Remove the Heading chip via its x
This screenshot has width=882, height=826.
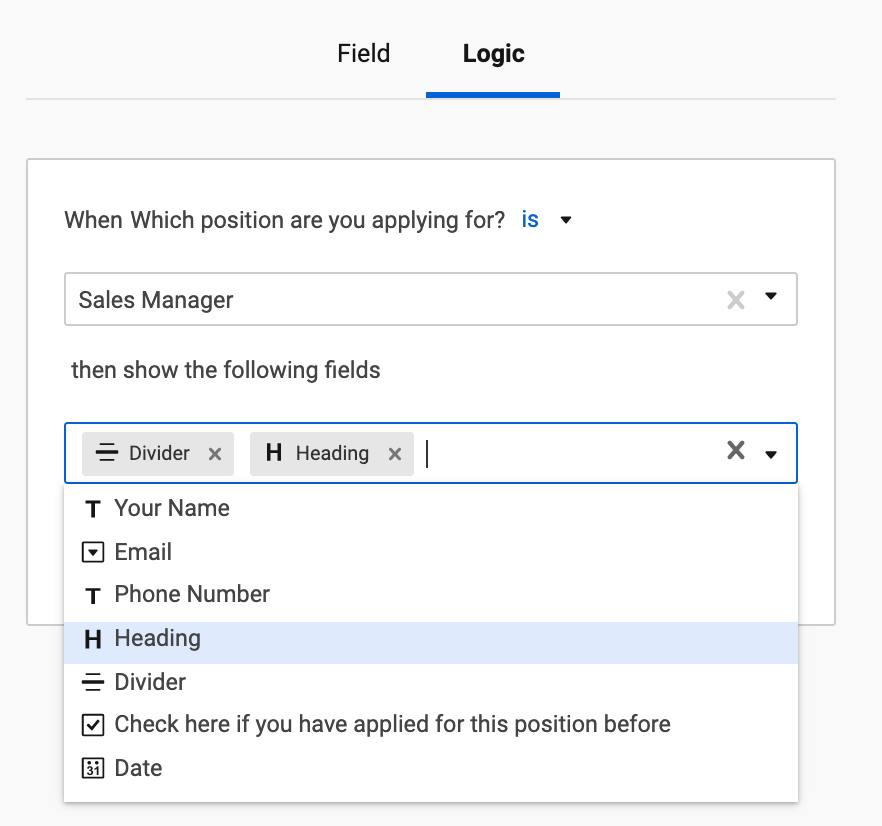point(394,454)
